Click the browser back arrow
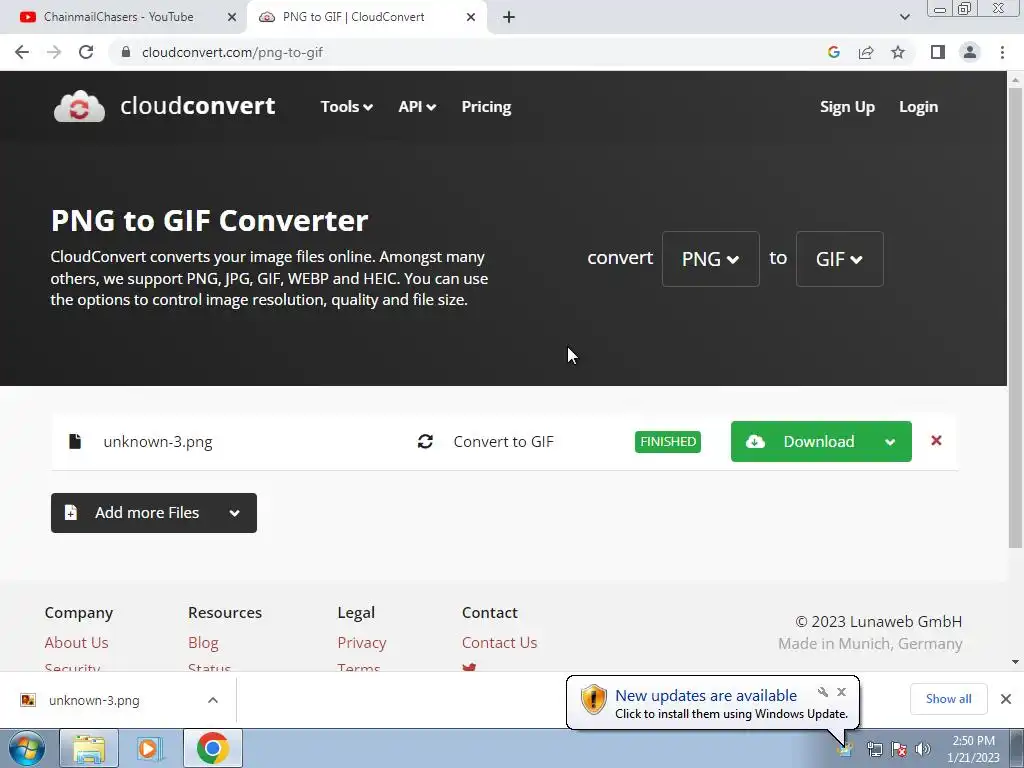The width and height of the screenshot is (1024, 768). [x=22, y=52]
